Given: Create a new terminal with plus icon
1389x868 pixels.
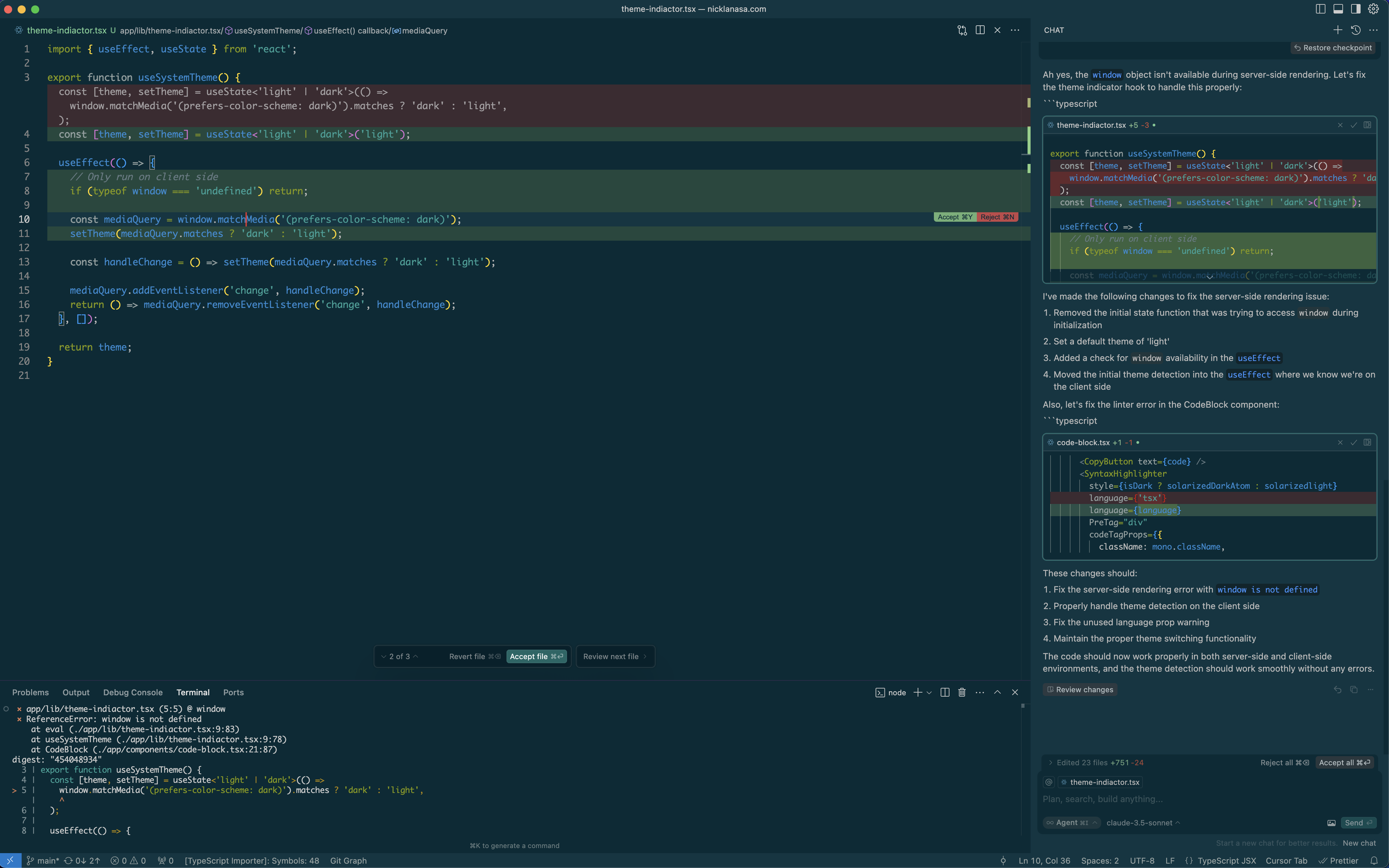Looking at the screenshot, I should [x=918, y=692].
